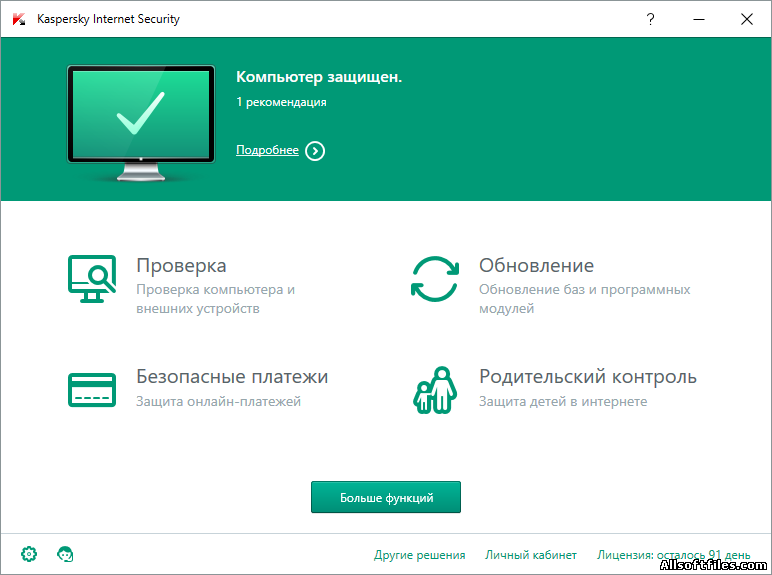Open the Подробнее details link
Viewport: 772px width, 575px height.
[267, 150]
